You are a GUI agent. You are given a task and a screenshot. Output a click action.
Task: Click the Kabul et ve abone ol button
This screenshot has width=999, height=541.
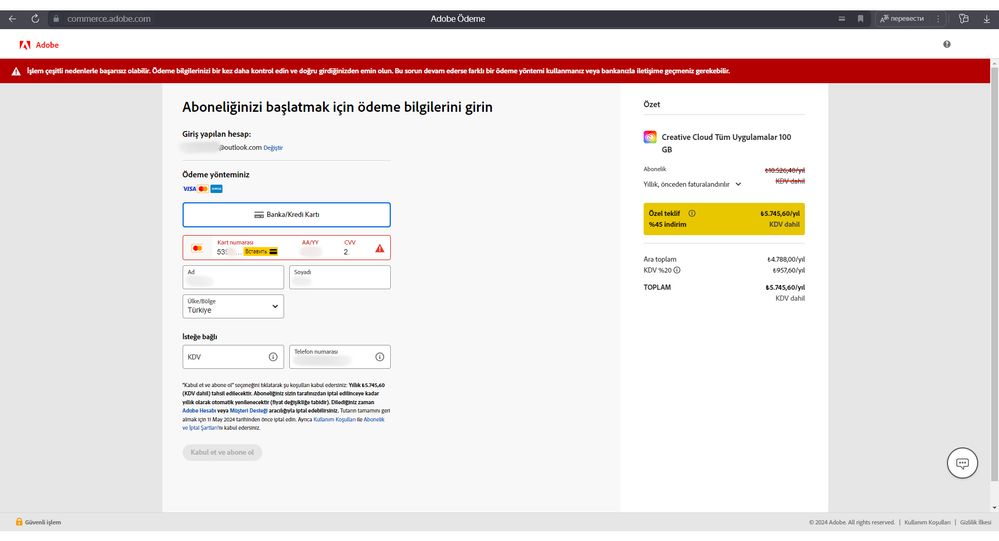[222, 452]
